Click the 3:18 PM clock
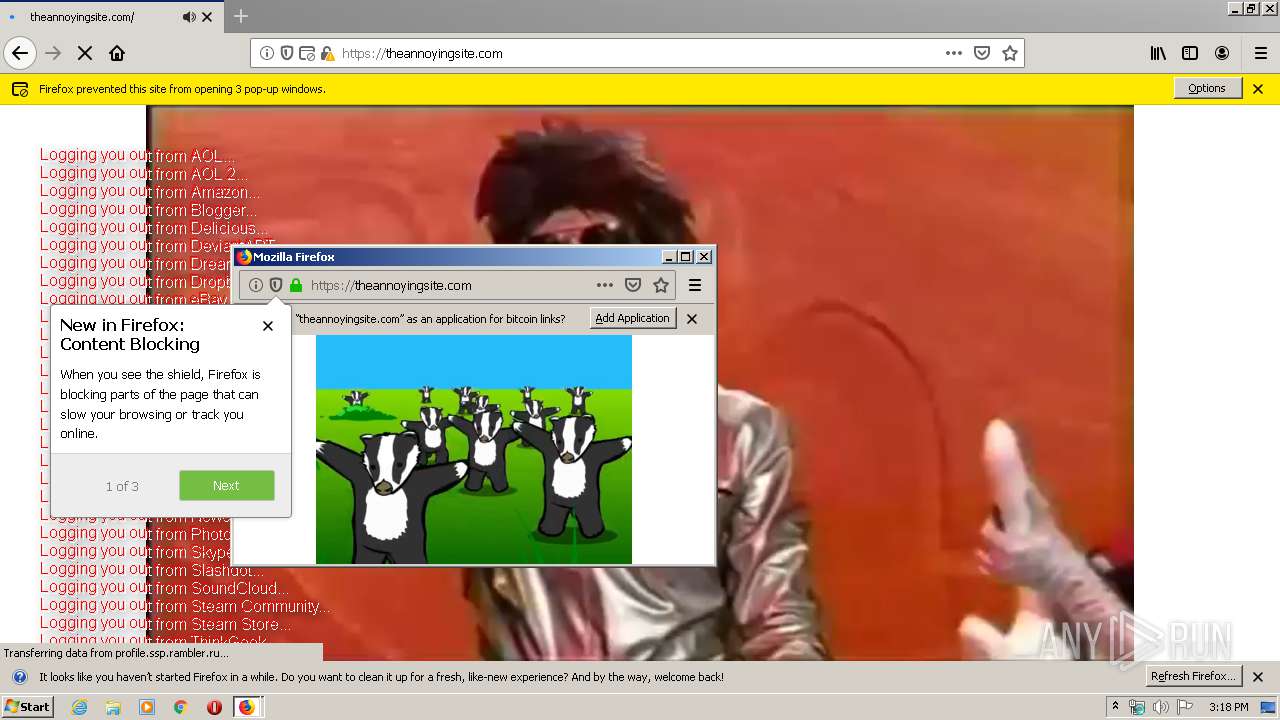 1228,707
